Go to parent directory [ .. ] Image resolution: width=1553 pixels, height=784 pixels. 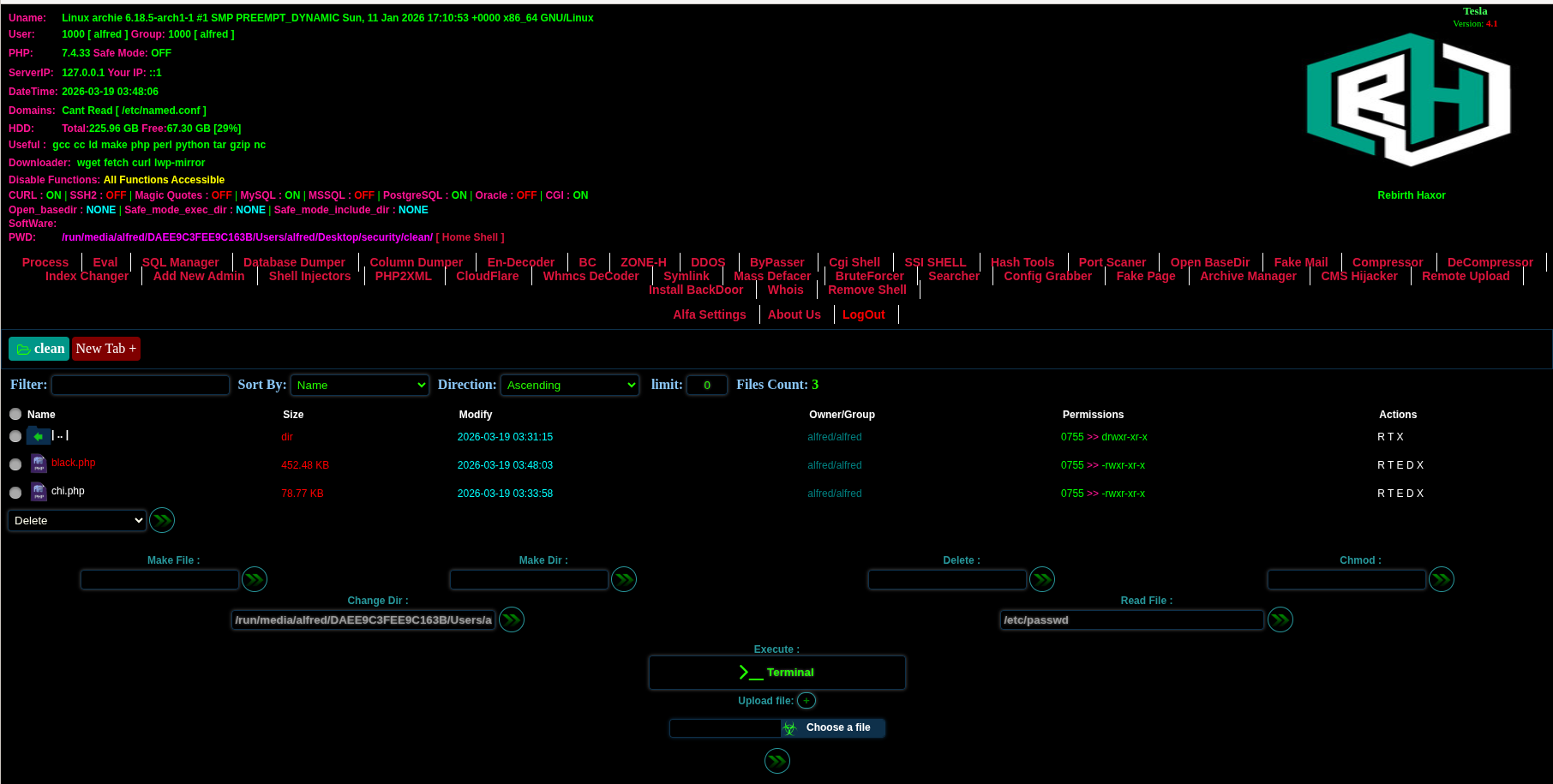60,435
